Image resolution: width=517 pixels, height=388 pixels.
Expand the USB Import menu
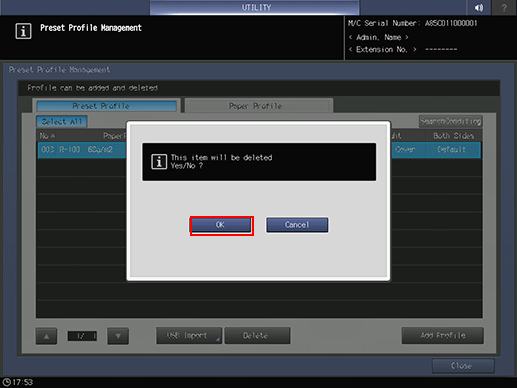(x=189, y=336)
